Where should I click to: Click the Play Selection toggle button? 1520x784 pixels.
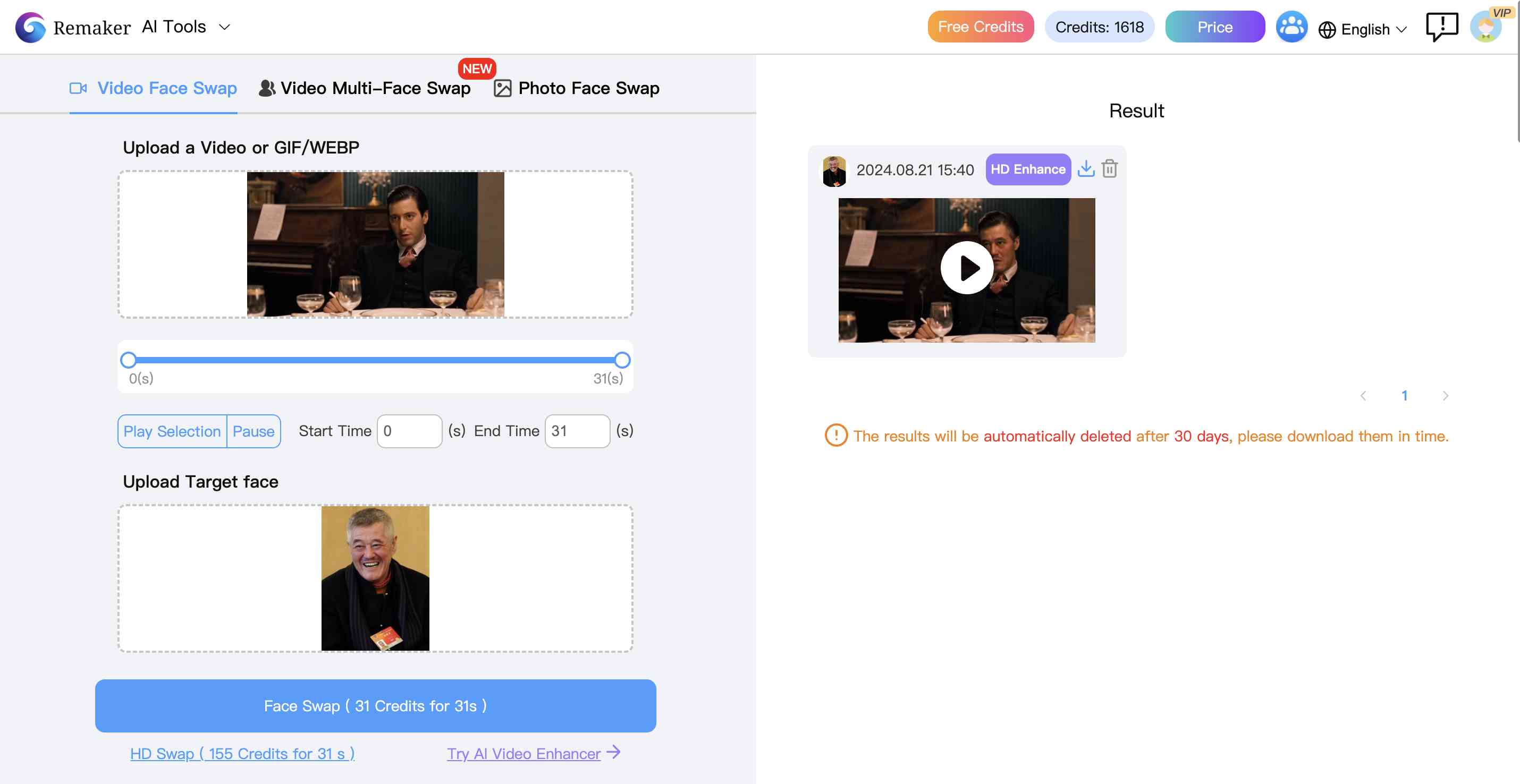pos(172,431)
